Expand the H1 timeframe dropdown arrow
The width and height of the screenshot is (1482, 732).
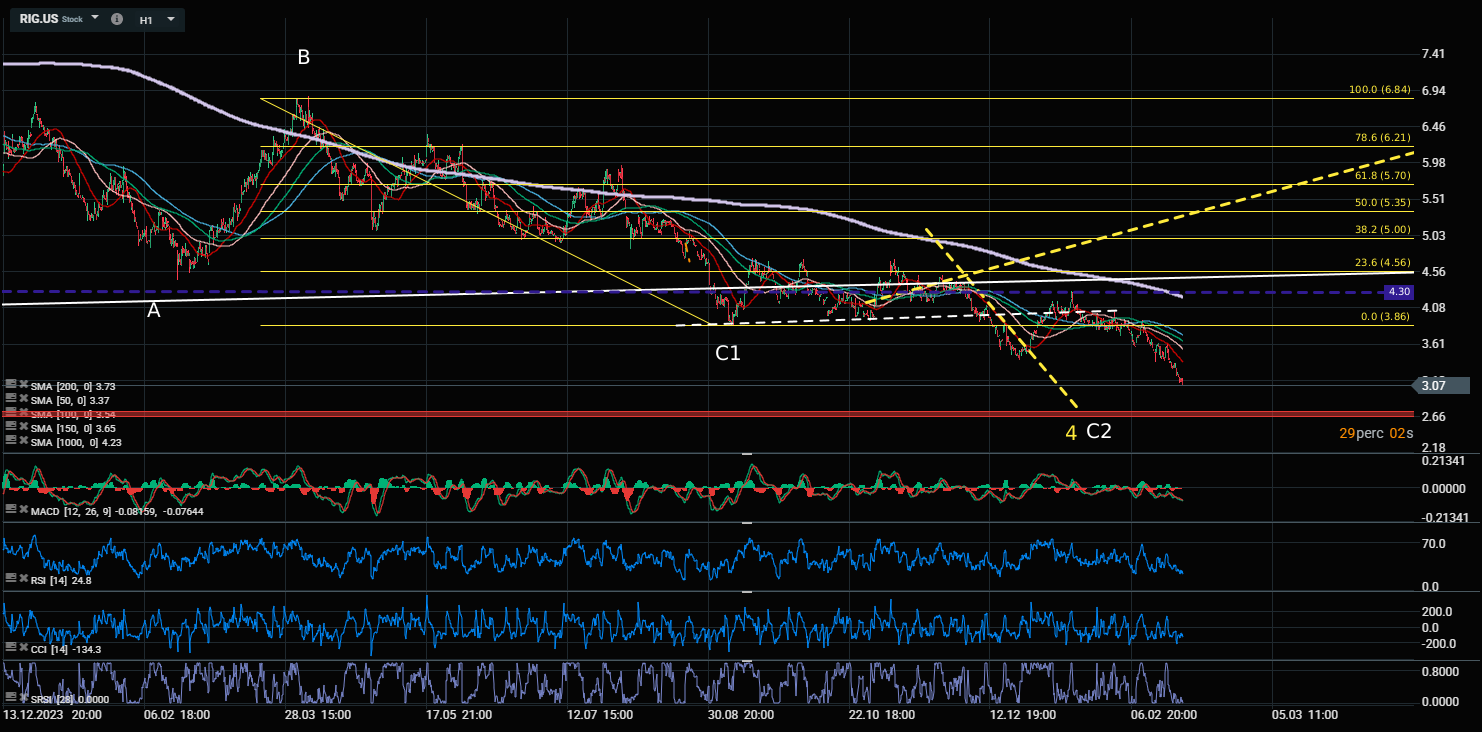click(171, 19)
